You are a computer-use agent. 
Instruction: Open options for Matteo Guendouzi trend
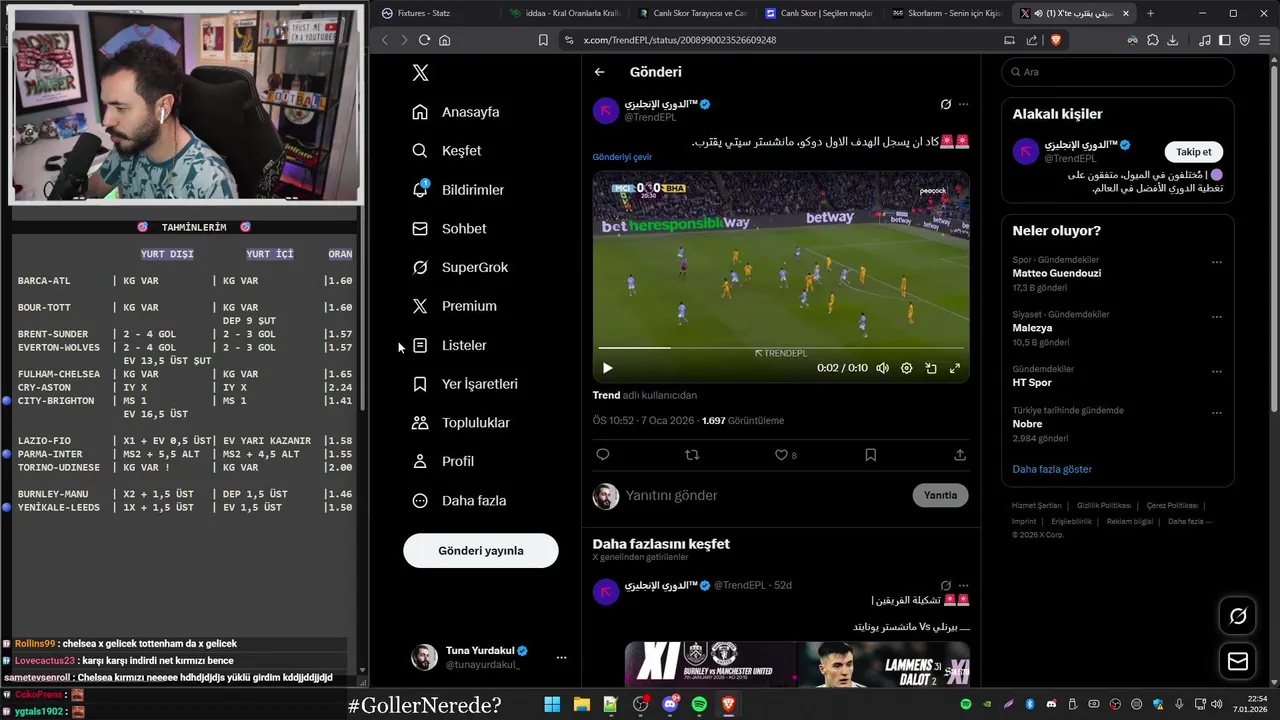coord(1217,262)
